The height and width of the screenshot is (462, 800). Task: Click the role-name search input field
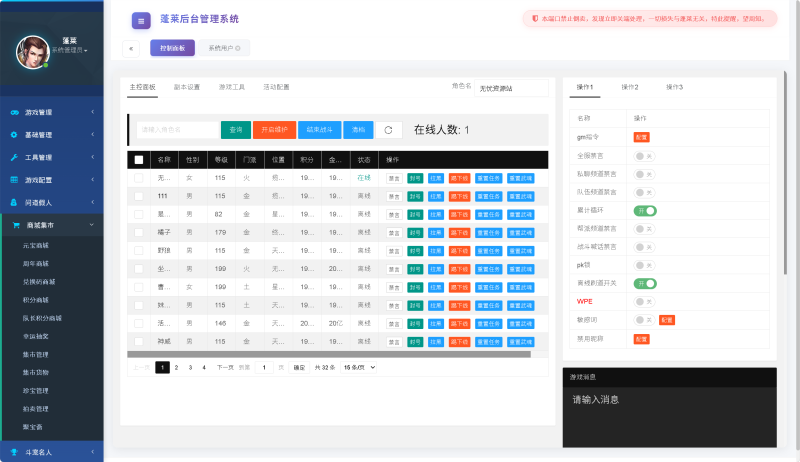point(178,130)
